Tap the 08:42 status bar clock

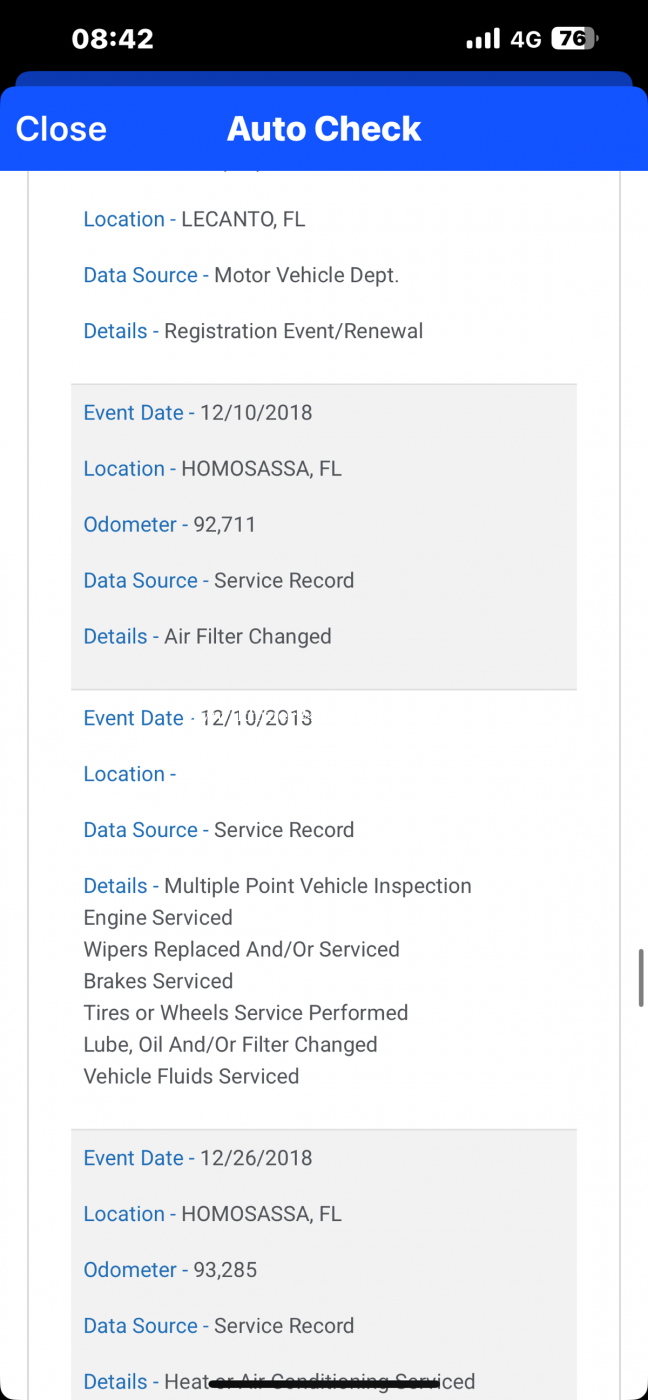pyautogui.click(x=113, y=39)
